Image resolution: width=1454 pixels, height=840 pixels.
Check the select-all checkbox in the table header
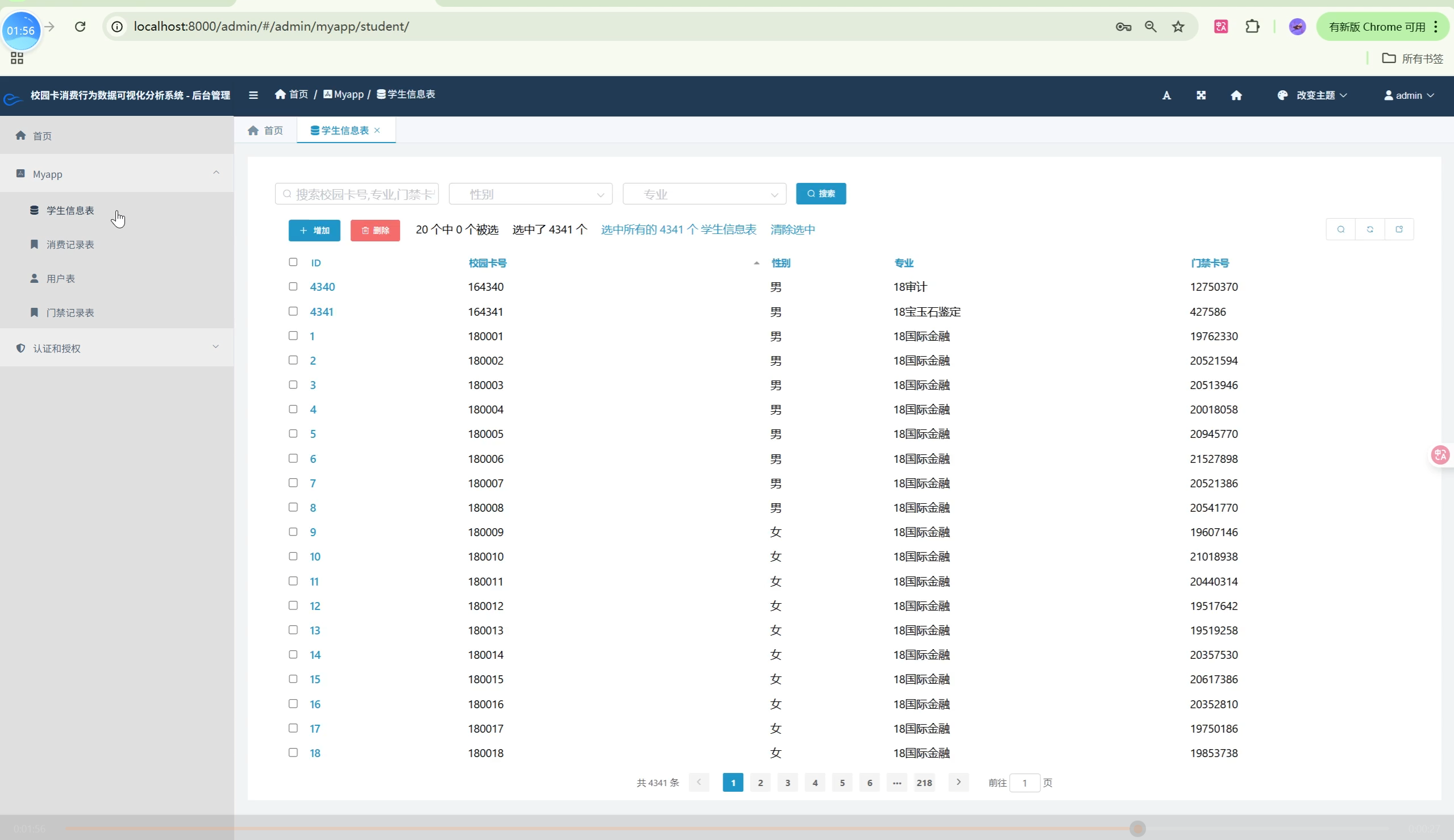pos(293,262)
